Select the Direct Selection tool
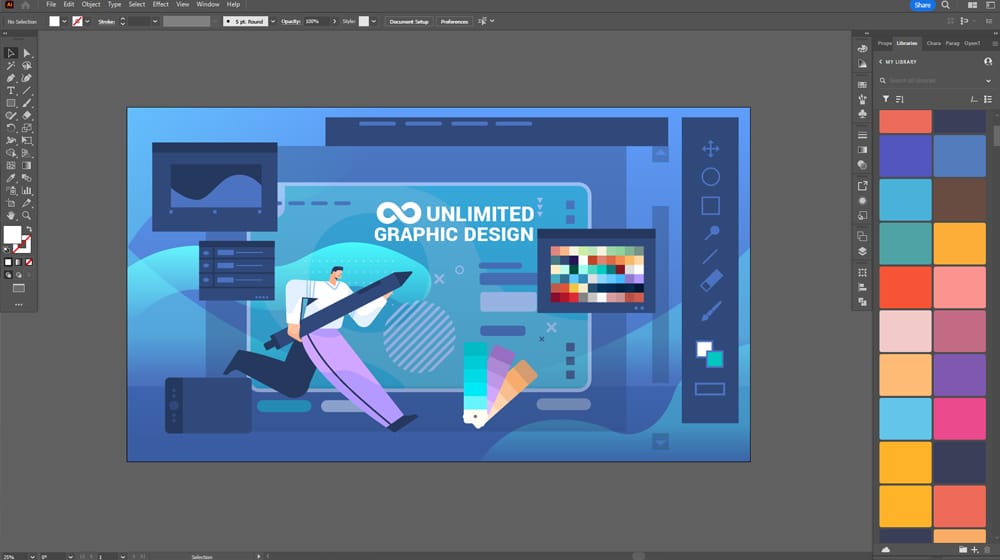This screenshot has height=560, width=1000. [27, 53]
